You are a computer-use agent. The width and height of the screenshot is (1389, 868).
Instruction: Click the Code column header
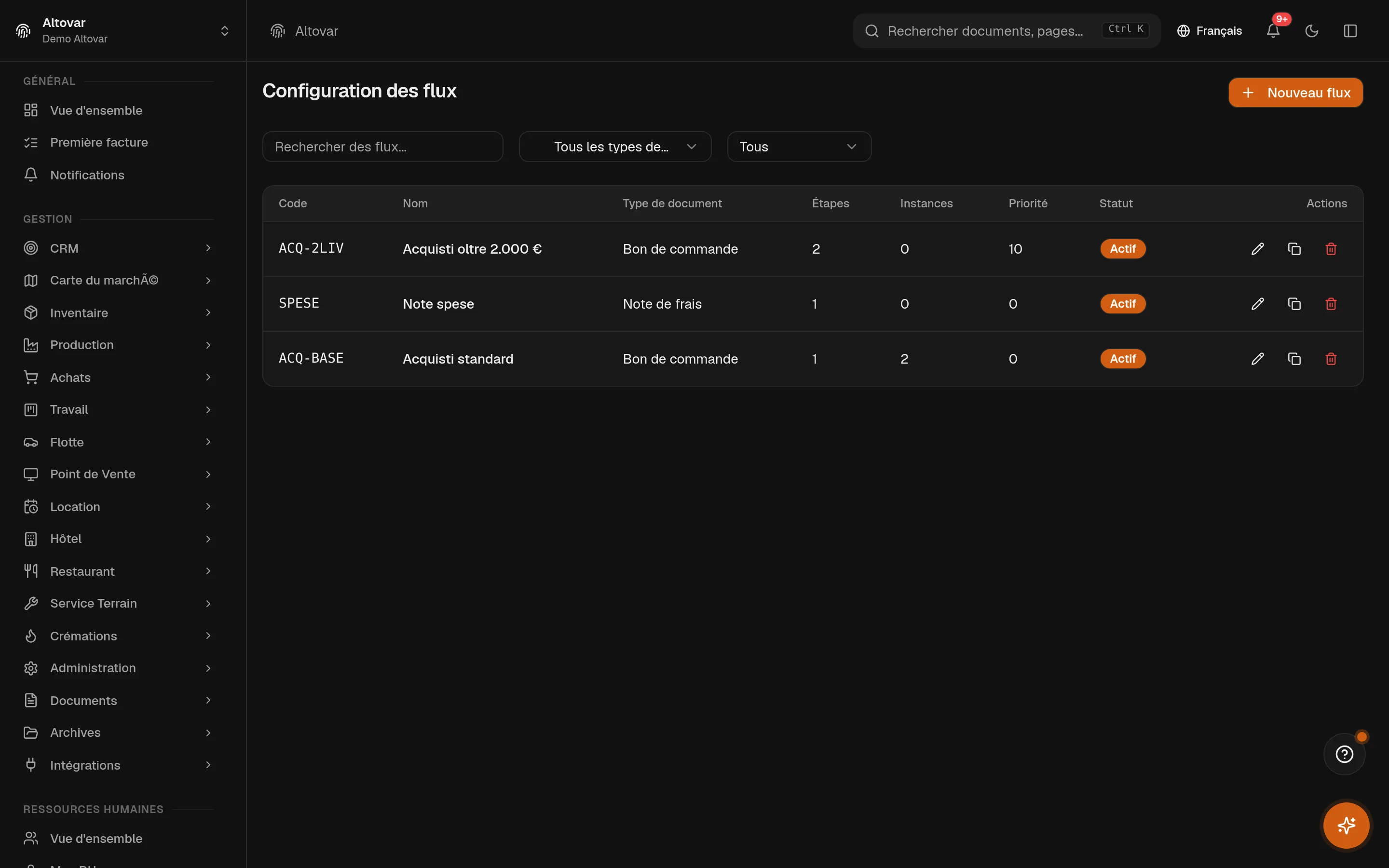coord(293,203)
